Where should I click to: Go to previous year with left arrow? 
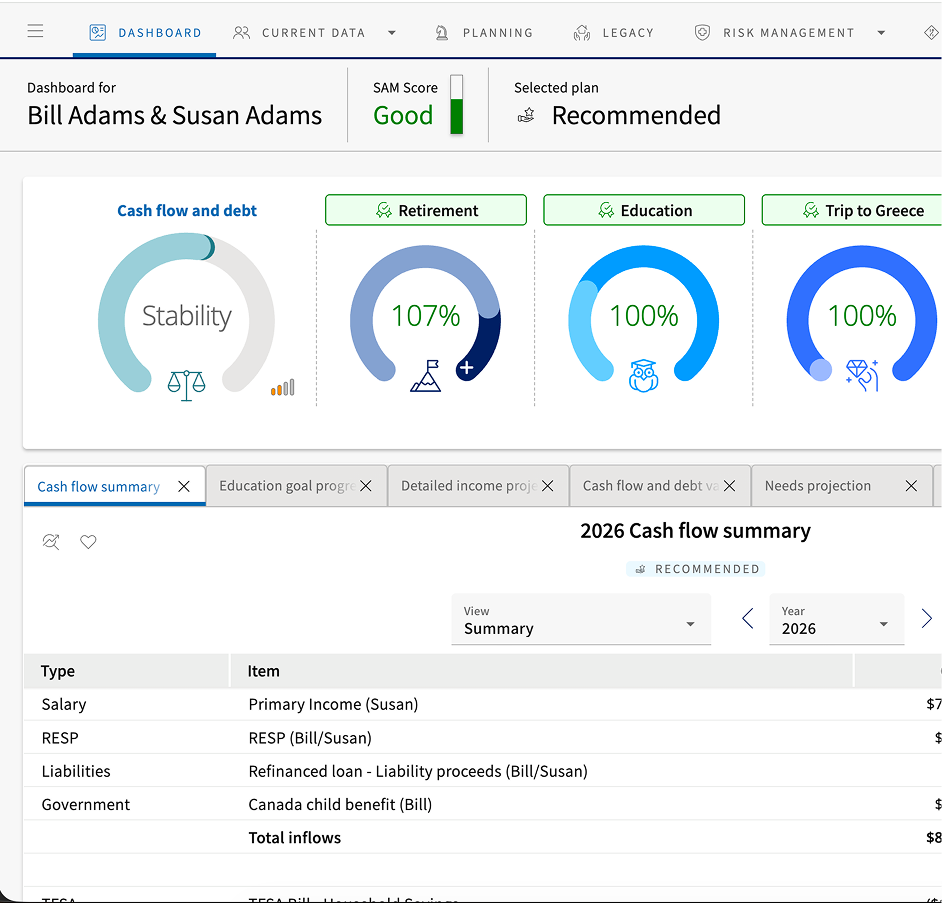[748, 619]
